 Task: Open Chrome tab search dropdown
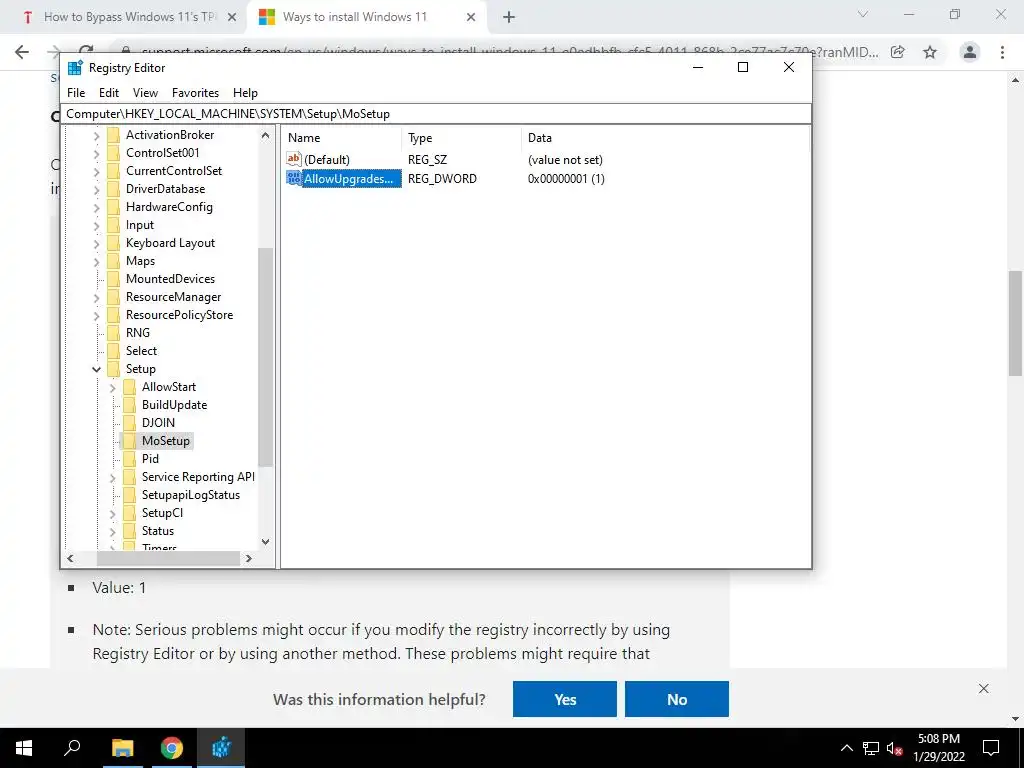(863, 14)
